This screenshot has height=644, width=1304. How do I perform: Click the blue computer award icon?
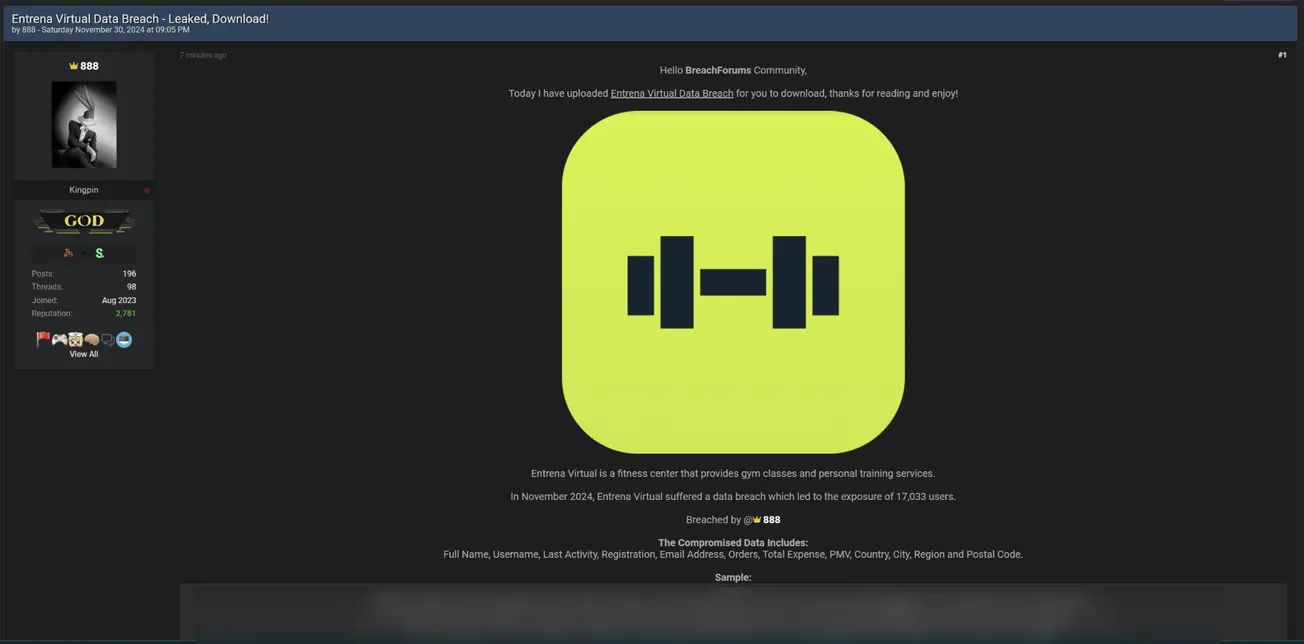tap(123, 339)
